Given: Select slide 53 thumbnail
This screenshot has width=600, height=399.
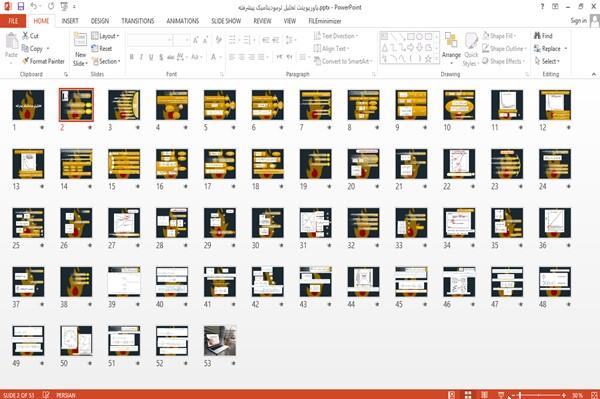Looking at the screenshot, I should coord(220,340).
